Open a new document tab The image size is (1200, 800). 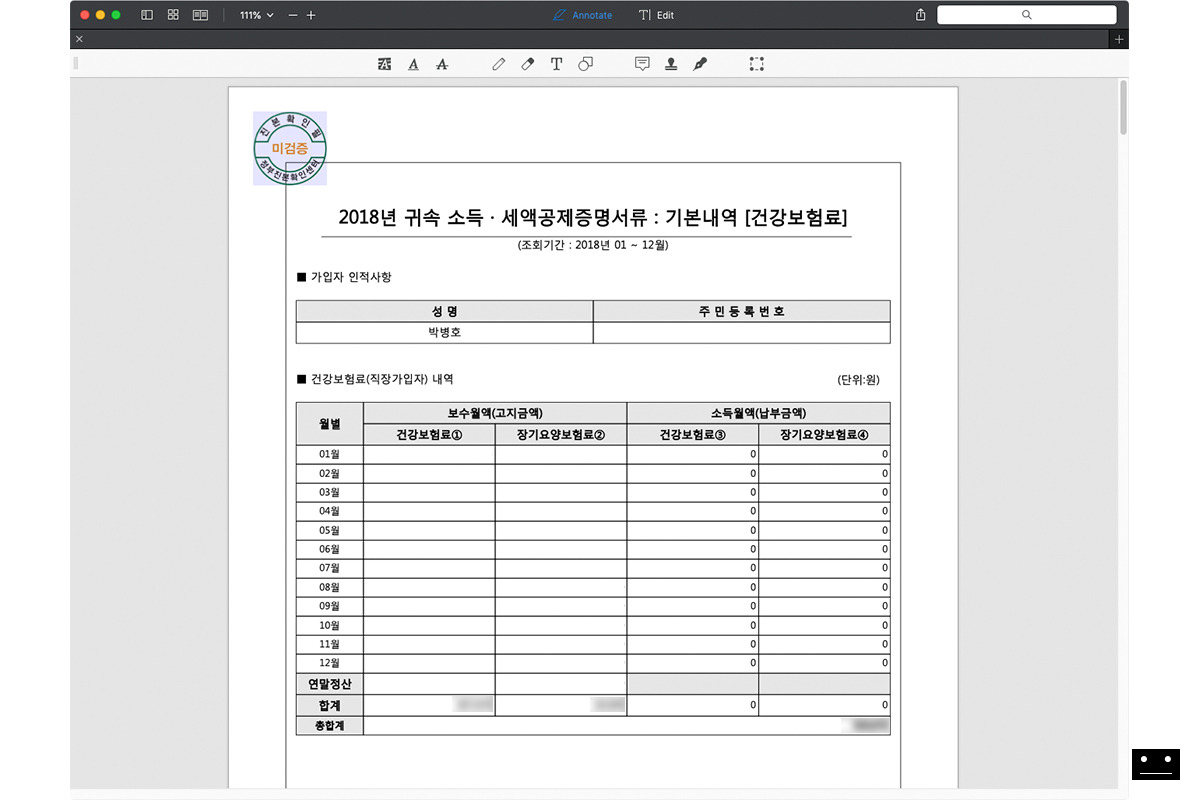tap(1118, 38)
